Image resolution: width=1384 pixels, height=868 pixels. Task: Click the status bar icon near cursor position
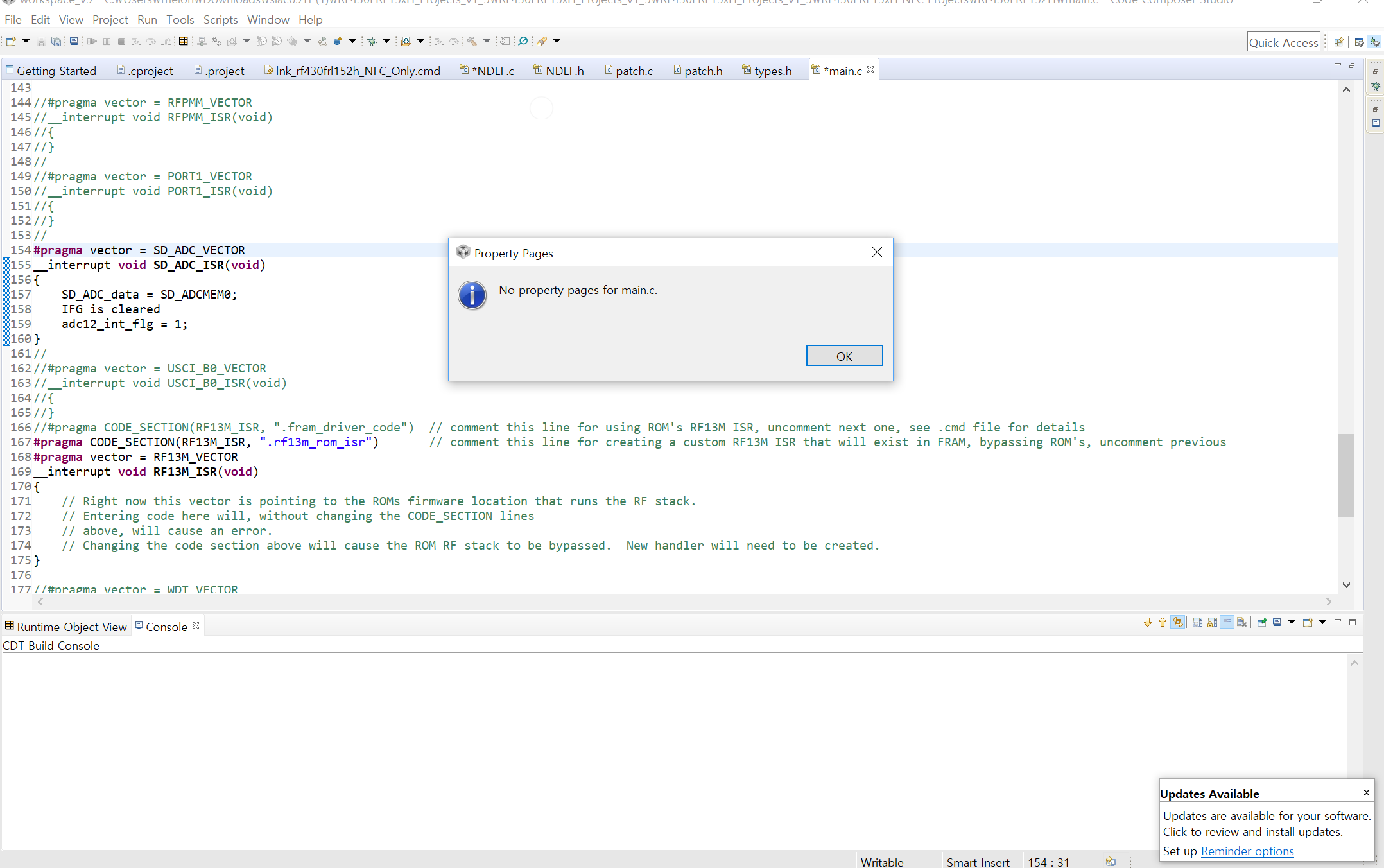point(1111,862)
